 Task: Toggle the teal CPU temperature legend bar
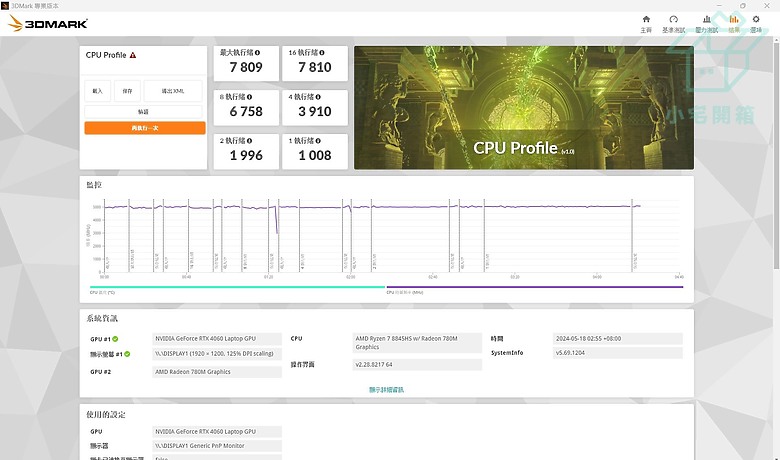(237, 287)
